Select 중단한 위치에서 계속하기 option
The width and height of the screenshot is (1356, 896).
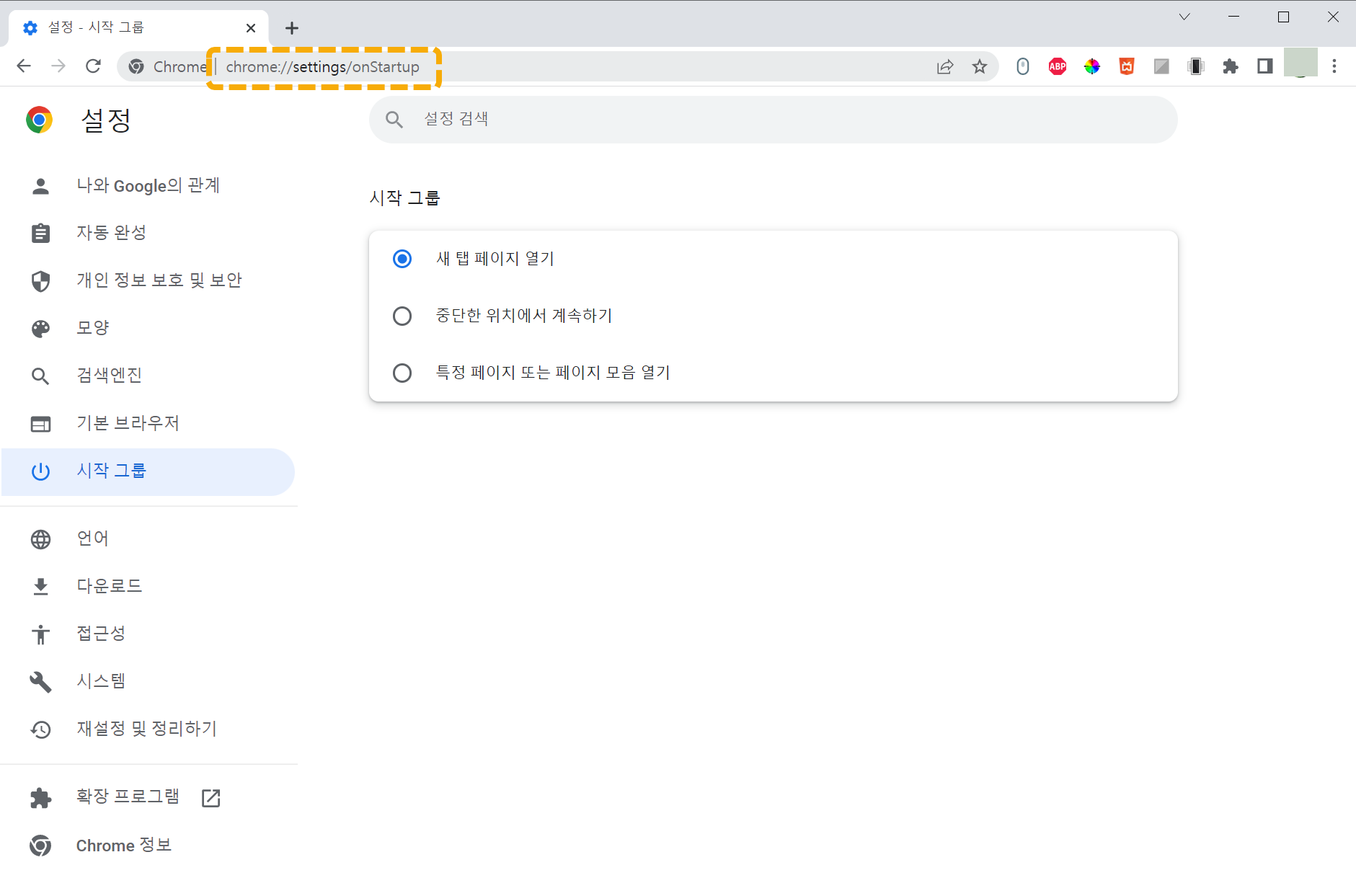tap(402, 315)
